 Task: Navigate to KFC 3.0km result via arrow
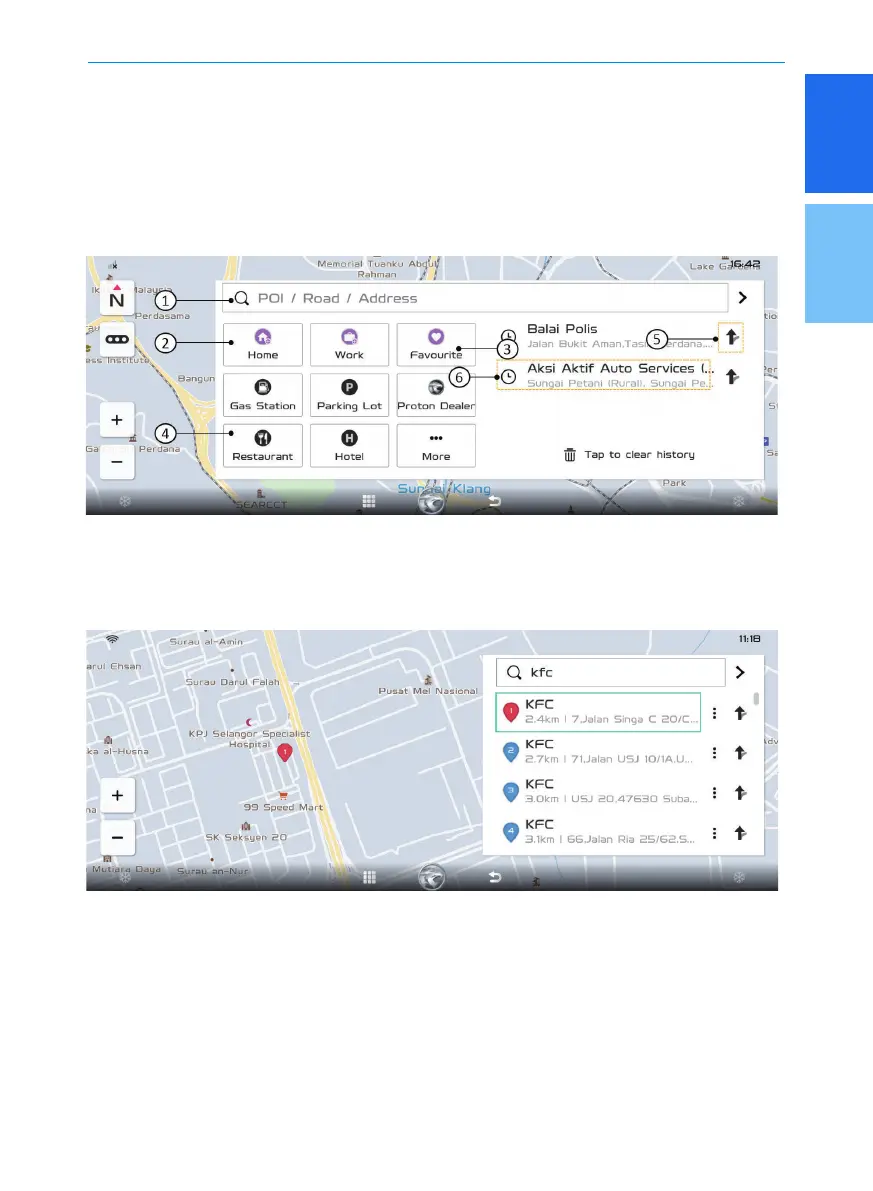pyautogui.click(x=740, y=793)
